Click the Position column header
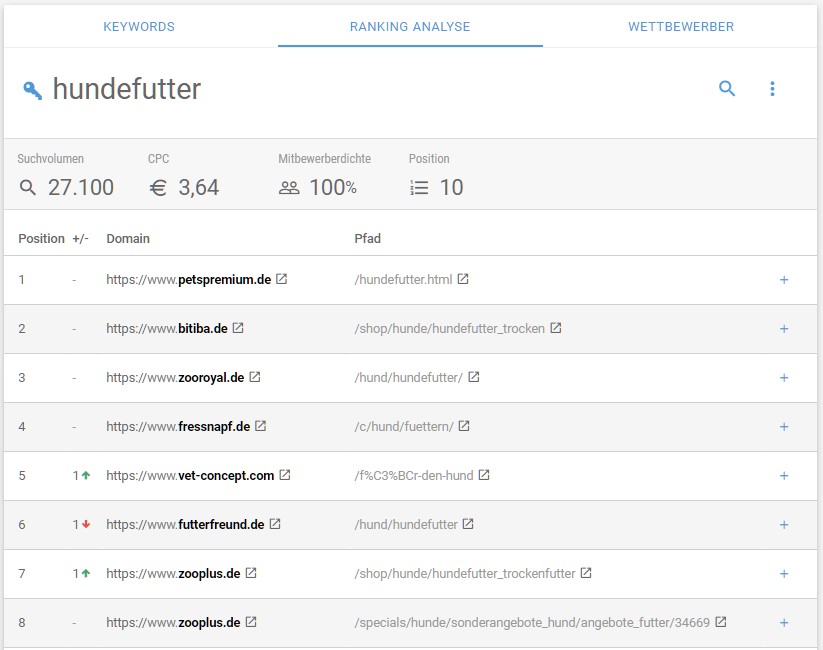Screen dimensions: 823x650 (x=41, y=238)
